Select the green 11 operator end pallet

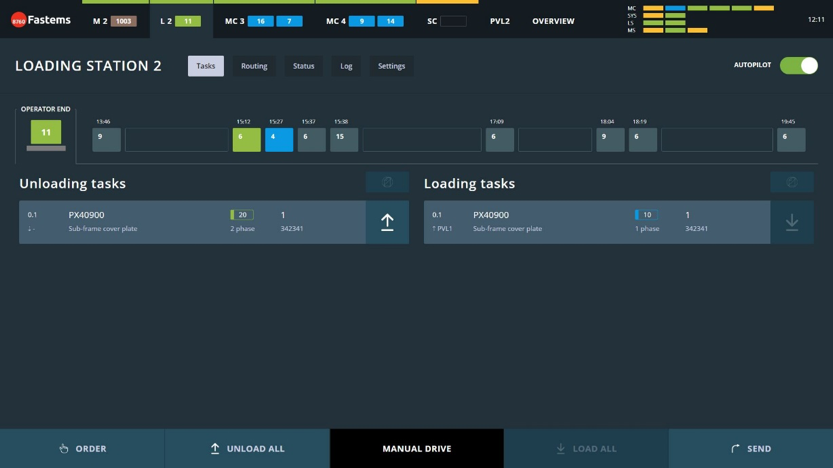pos(46,132)
